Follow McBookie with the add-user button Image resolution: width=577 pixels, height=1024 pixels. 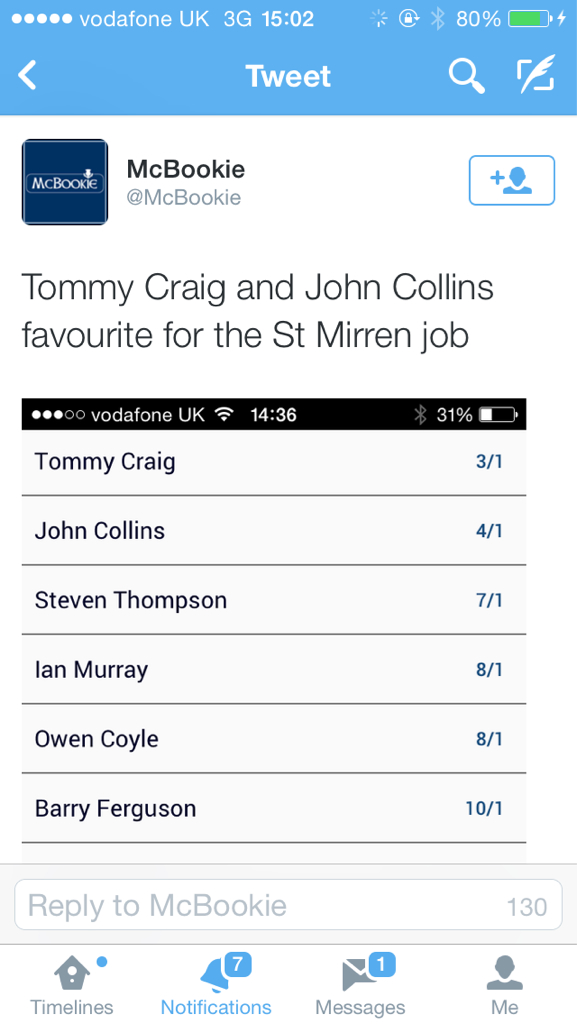512,180
